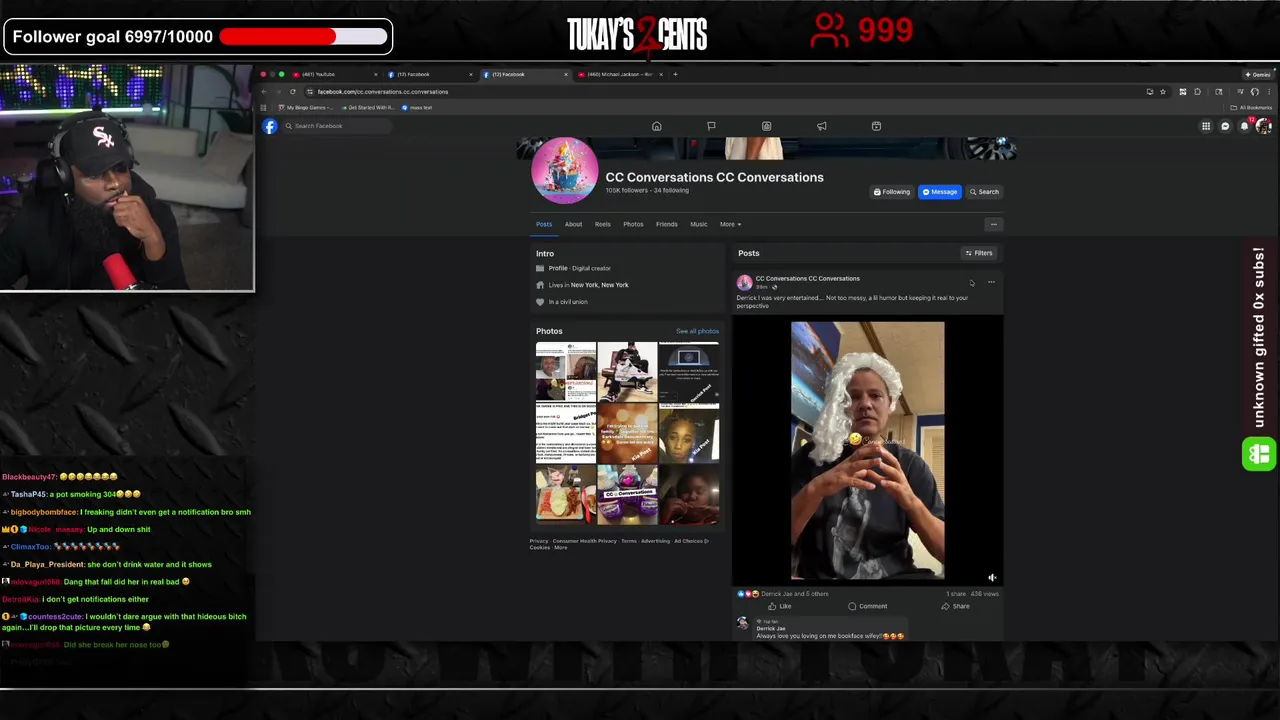This screenshot has width=1280, height=720.
Task: Open the posts Filters button
Action: [x=979, y=253]
